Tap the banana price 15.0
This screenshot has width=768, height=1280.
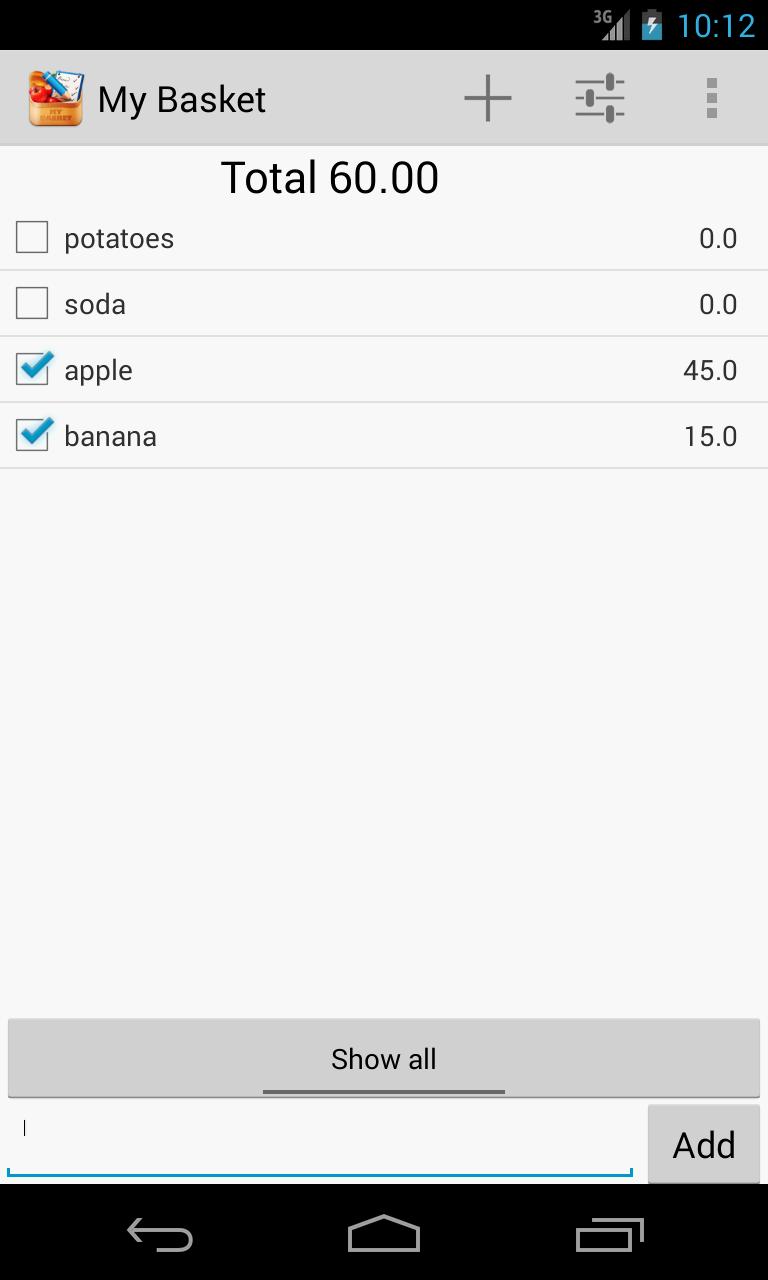[710, 437]
